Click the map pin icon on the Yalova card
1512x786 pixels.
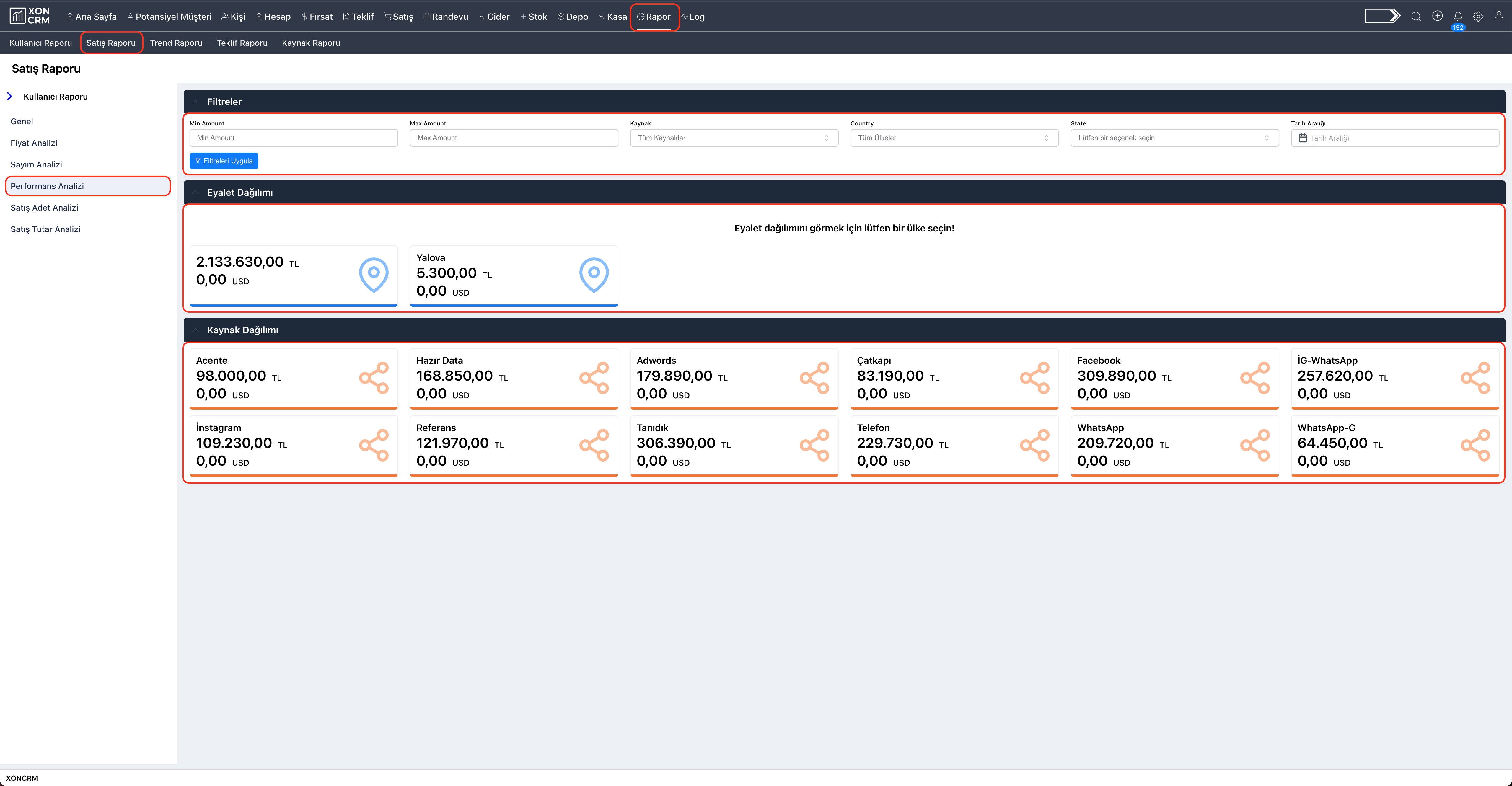tap(593, 273)
